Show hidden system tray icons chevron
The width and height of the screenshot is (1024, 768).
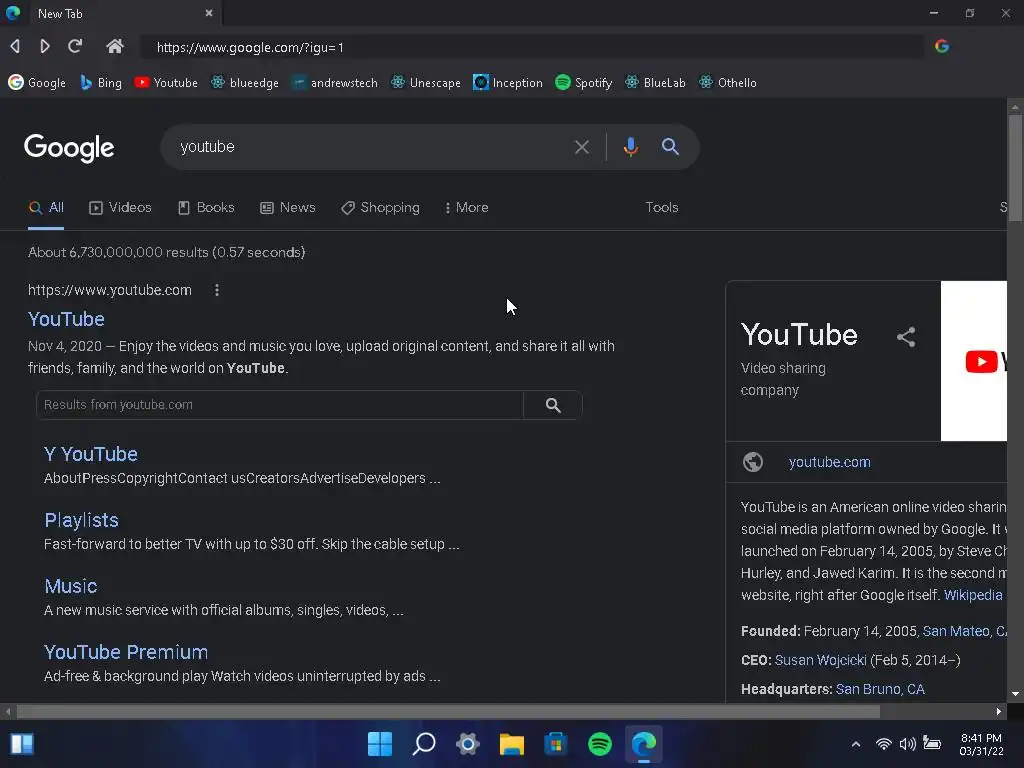coord(856,744)
